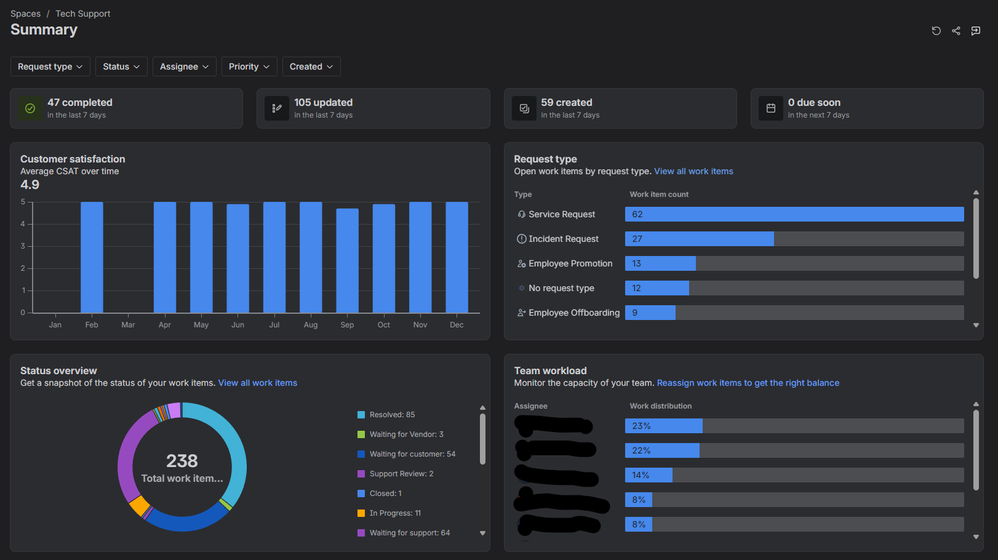
Task: Click the September CSAT bar
Action: [x=347, y=261]
